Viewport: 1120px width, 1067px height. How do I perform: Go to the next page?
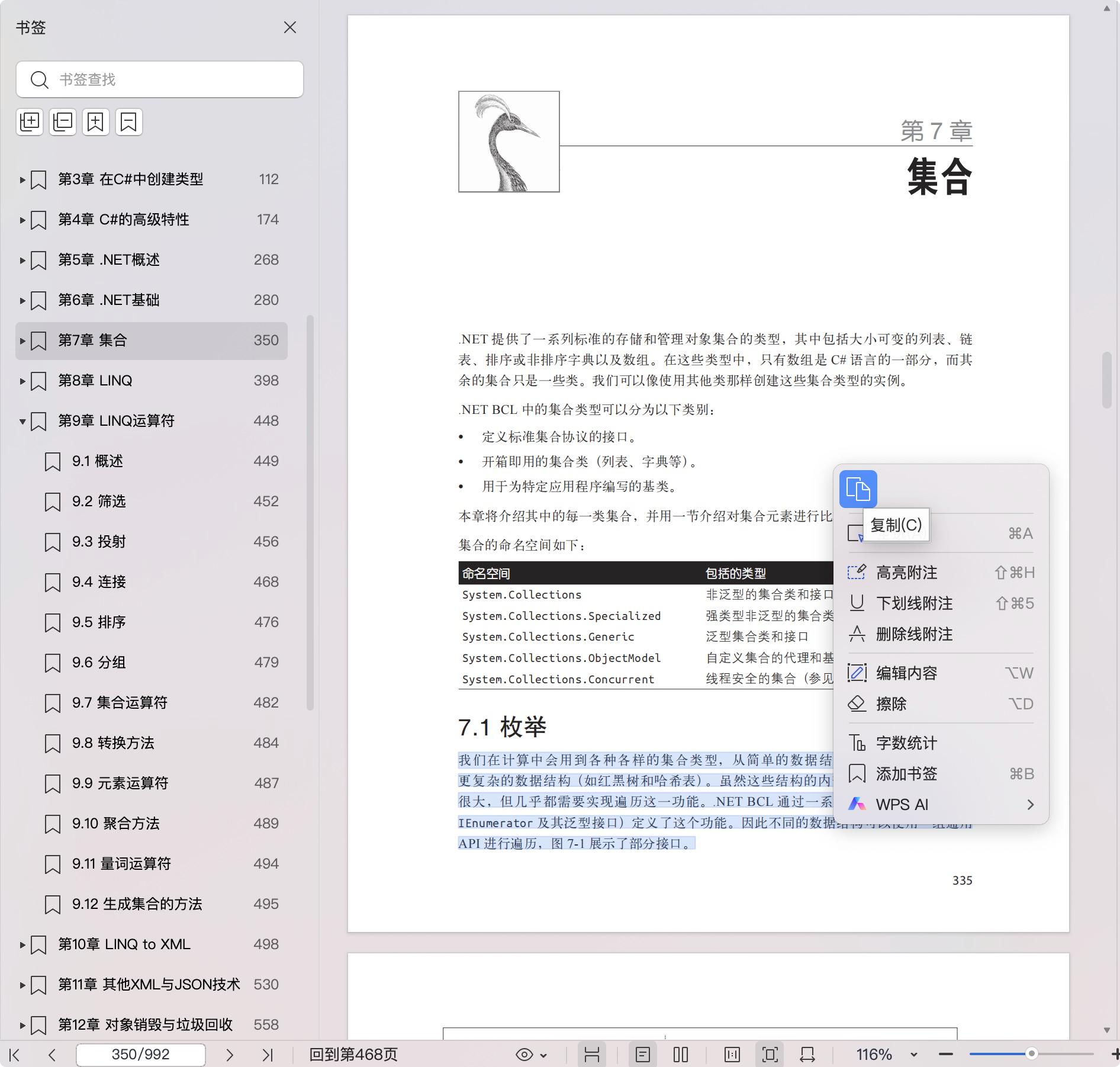pyautogui.click(x=230, y=1055)
